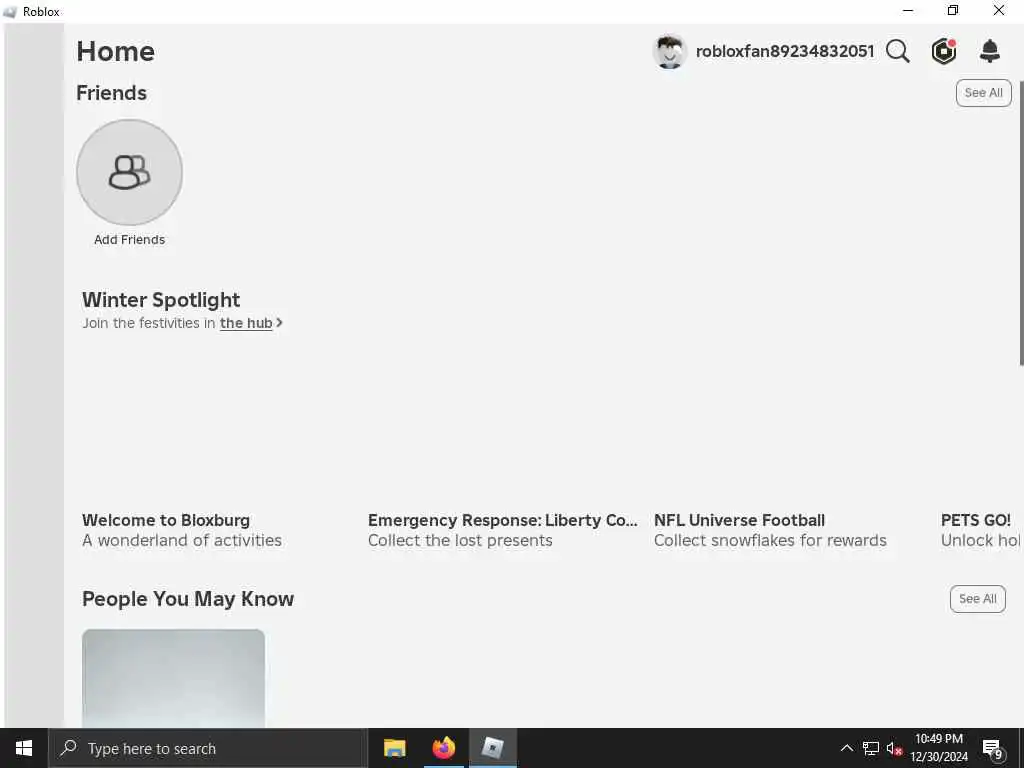Screen dimensions: 1024x768
Task: Open File Explorer from the taskbar
Action: coord(394,748)
